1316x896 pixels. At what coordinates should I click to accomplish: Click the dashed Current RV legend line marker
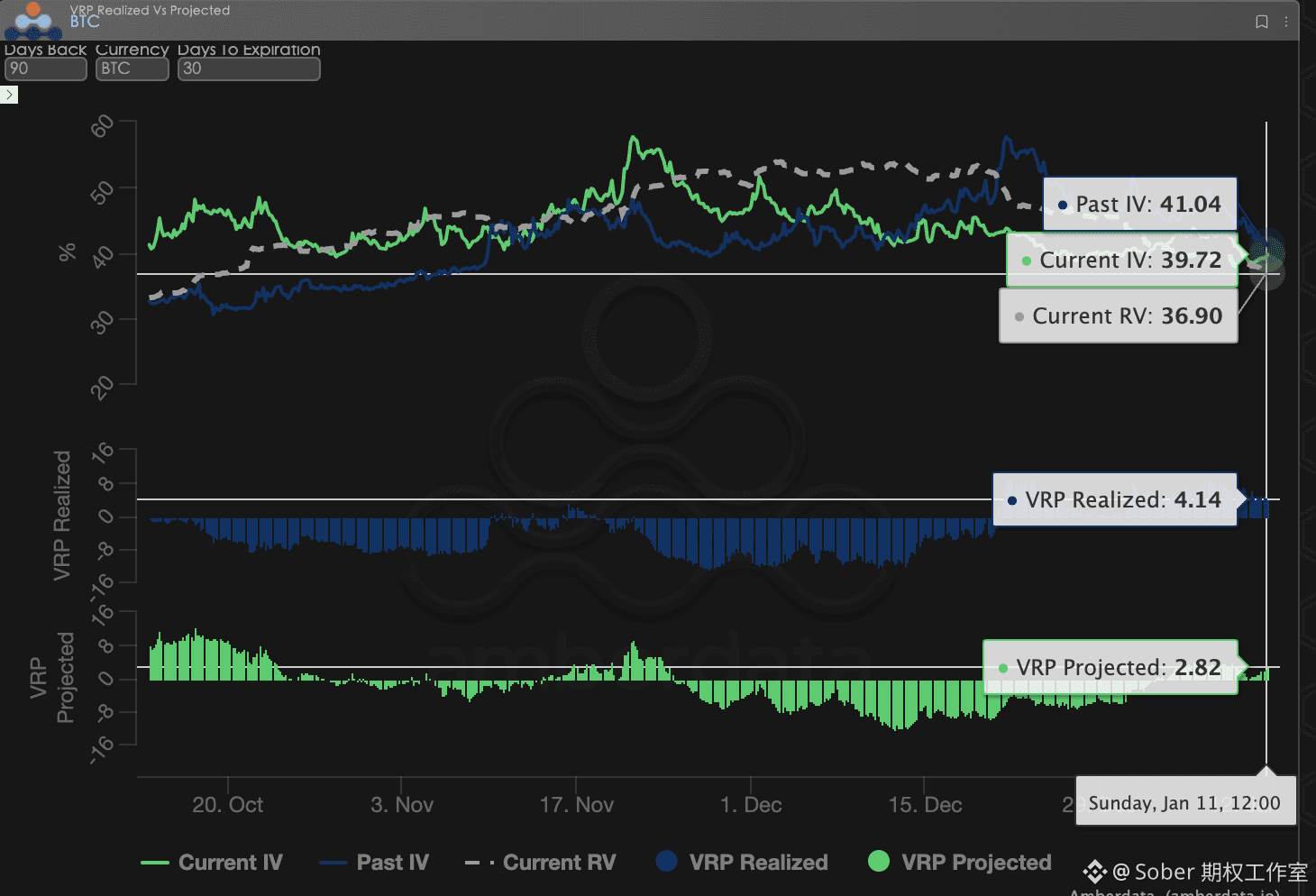click(x=479, y=863)
